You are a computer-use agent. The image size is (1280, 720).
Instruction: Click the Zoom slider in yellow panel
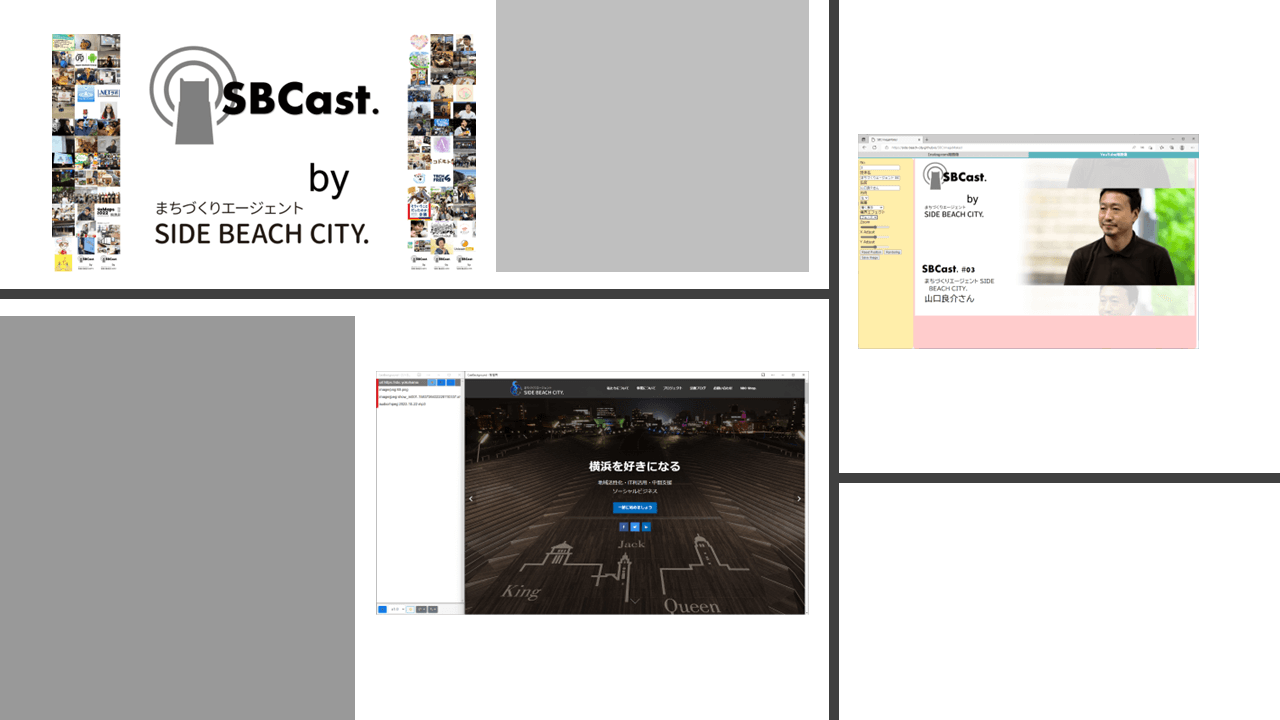(x=875, y=227)
